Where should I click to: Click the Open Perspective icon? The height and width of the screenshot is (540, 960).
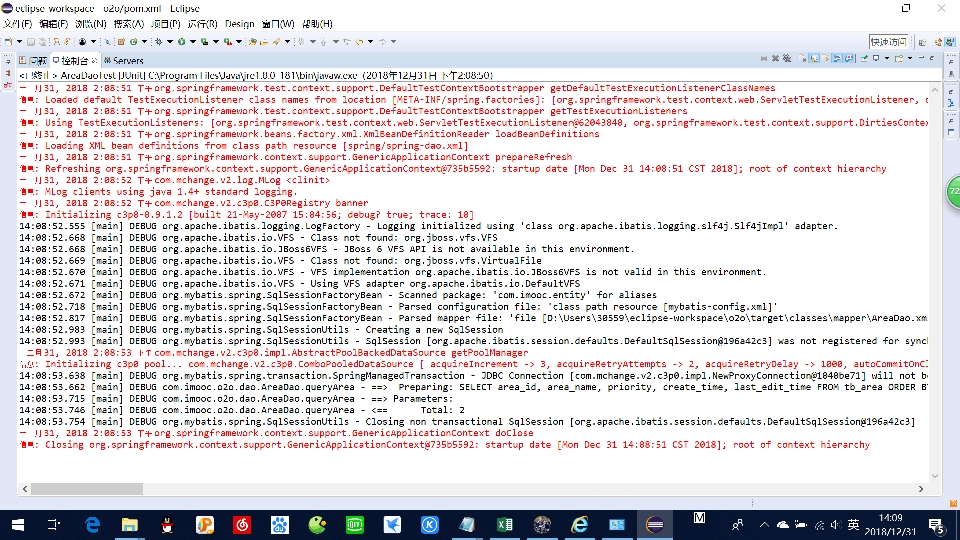click(x=923, y=42)
